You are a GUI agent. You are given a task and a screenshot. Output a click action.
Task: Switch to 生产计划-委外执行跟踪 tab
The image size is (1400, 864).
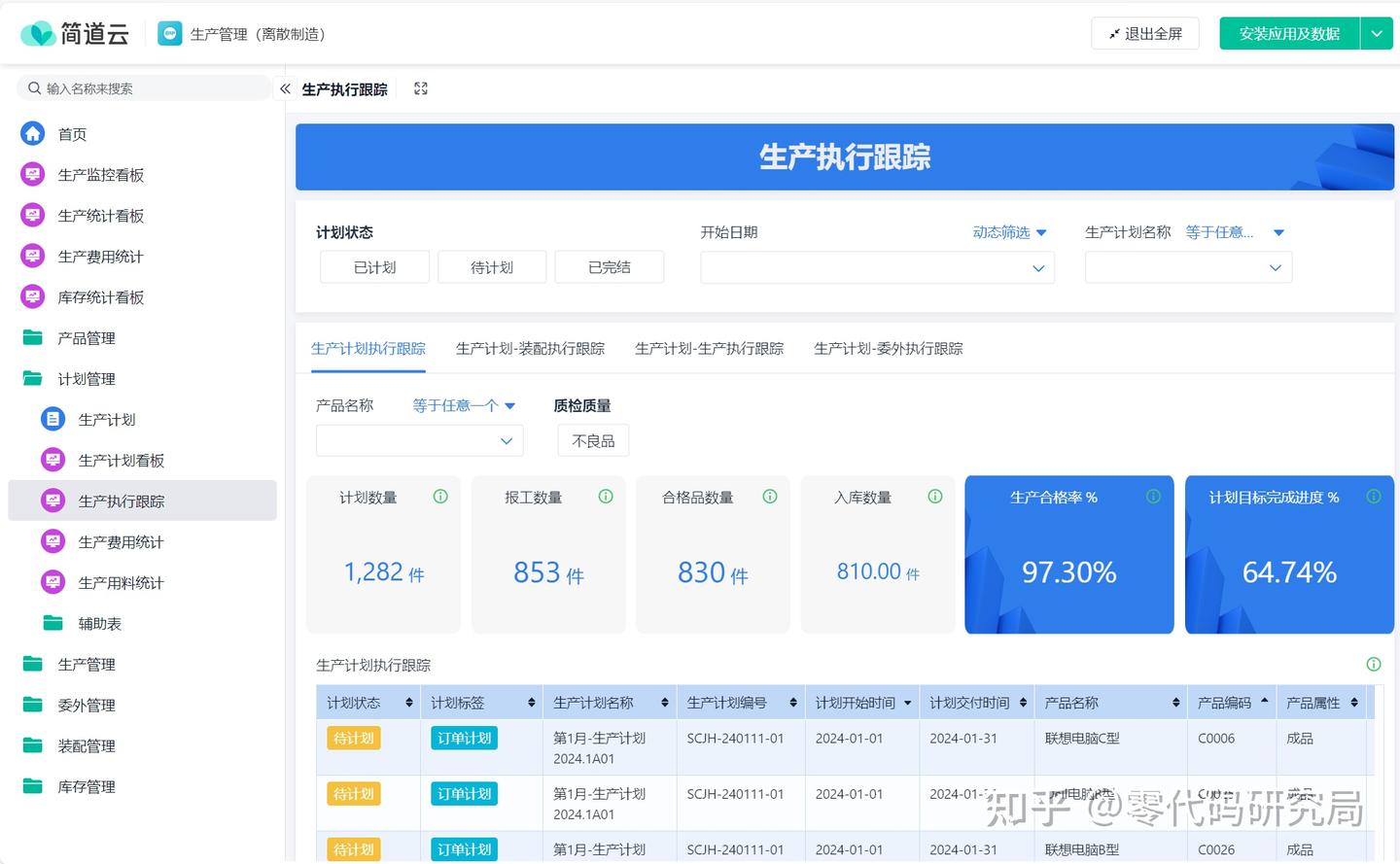(888, 349)
